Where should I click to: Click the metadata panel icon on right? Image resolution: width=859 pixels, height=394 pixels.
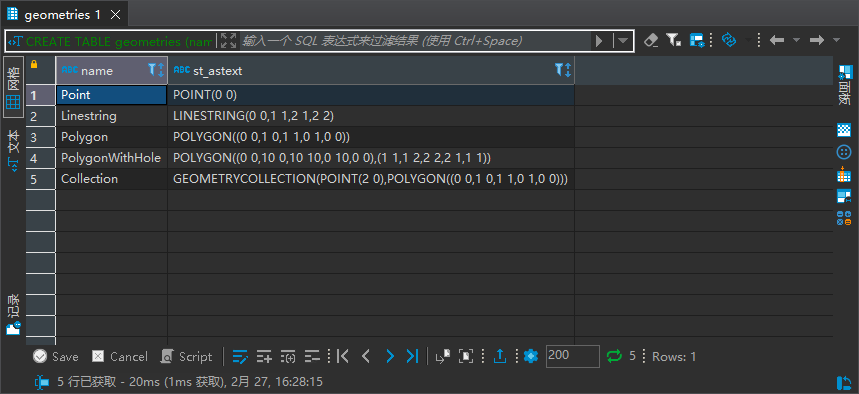844,196
